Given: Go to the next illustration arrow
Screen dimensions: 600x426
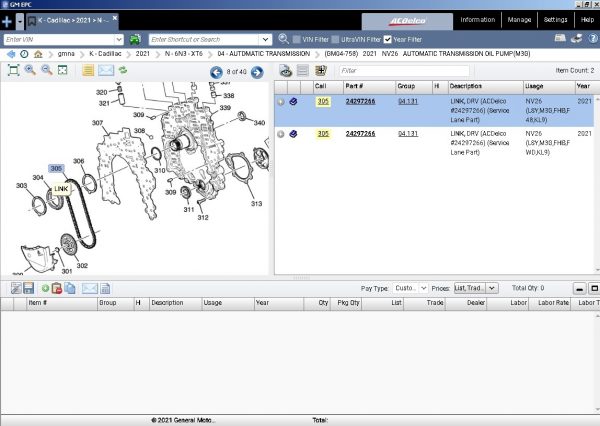Looking at the screenshot, I should point(257,72).
